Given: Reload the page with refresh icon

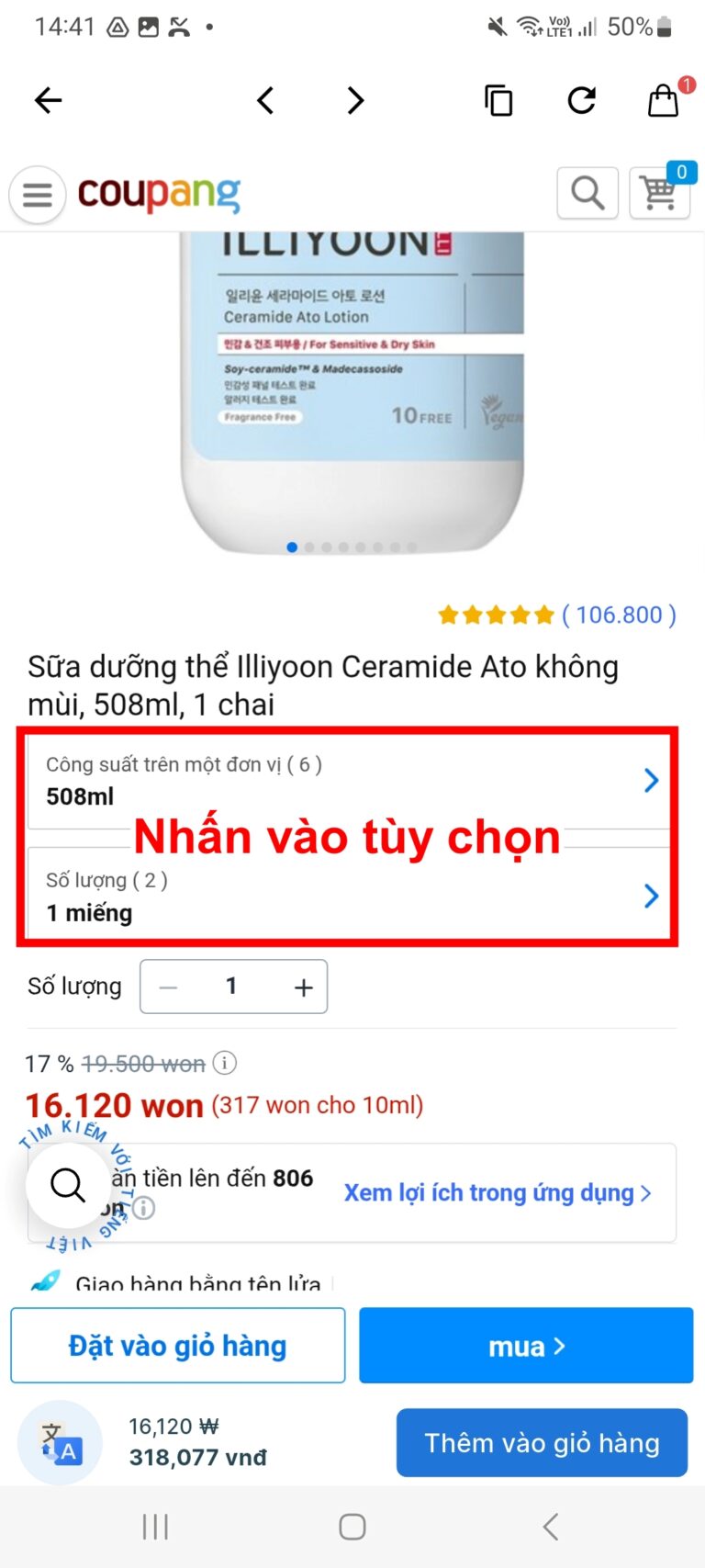Looking at the screenshot, I should [x=581, y=99].
